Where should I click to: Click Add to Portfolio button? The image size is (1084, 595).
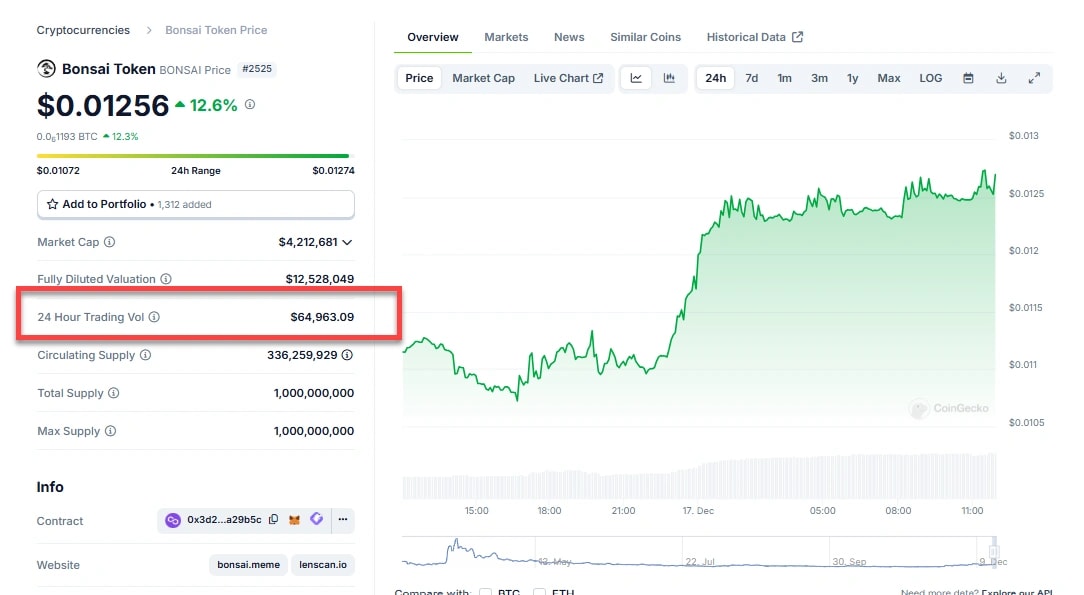(196, 204)
